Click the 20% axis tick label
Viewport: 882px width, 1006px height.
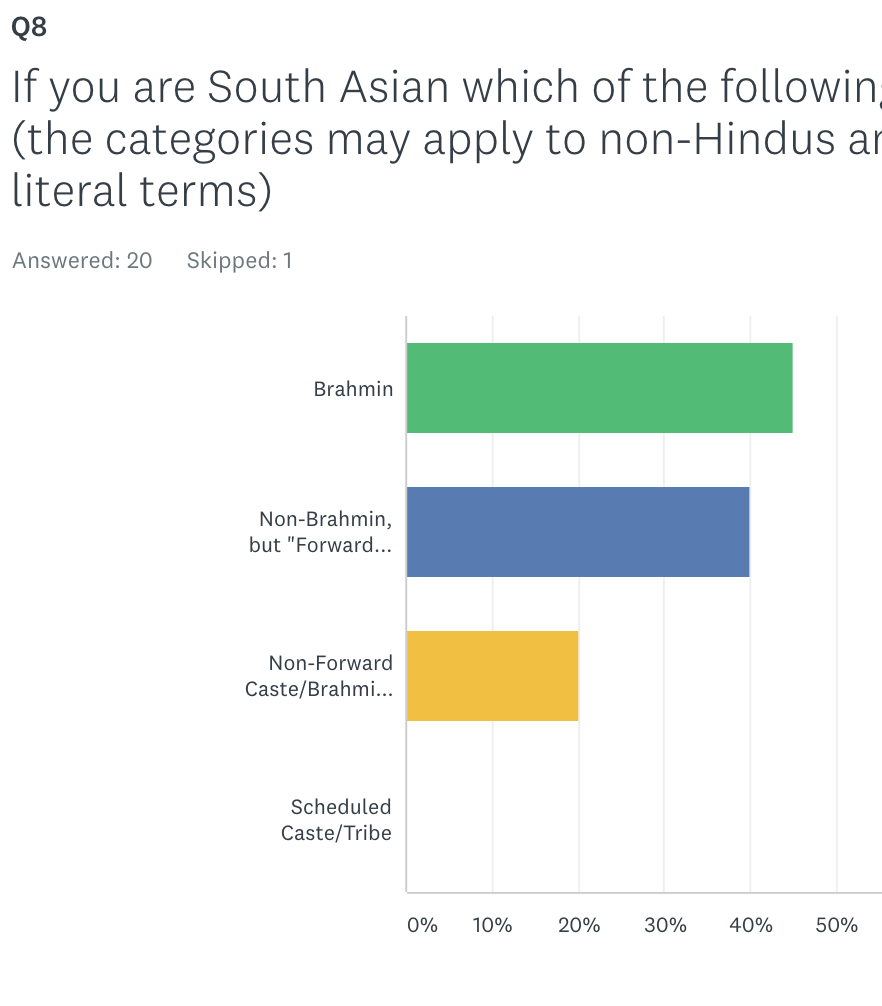(x=579, y=925)
